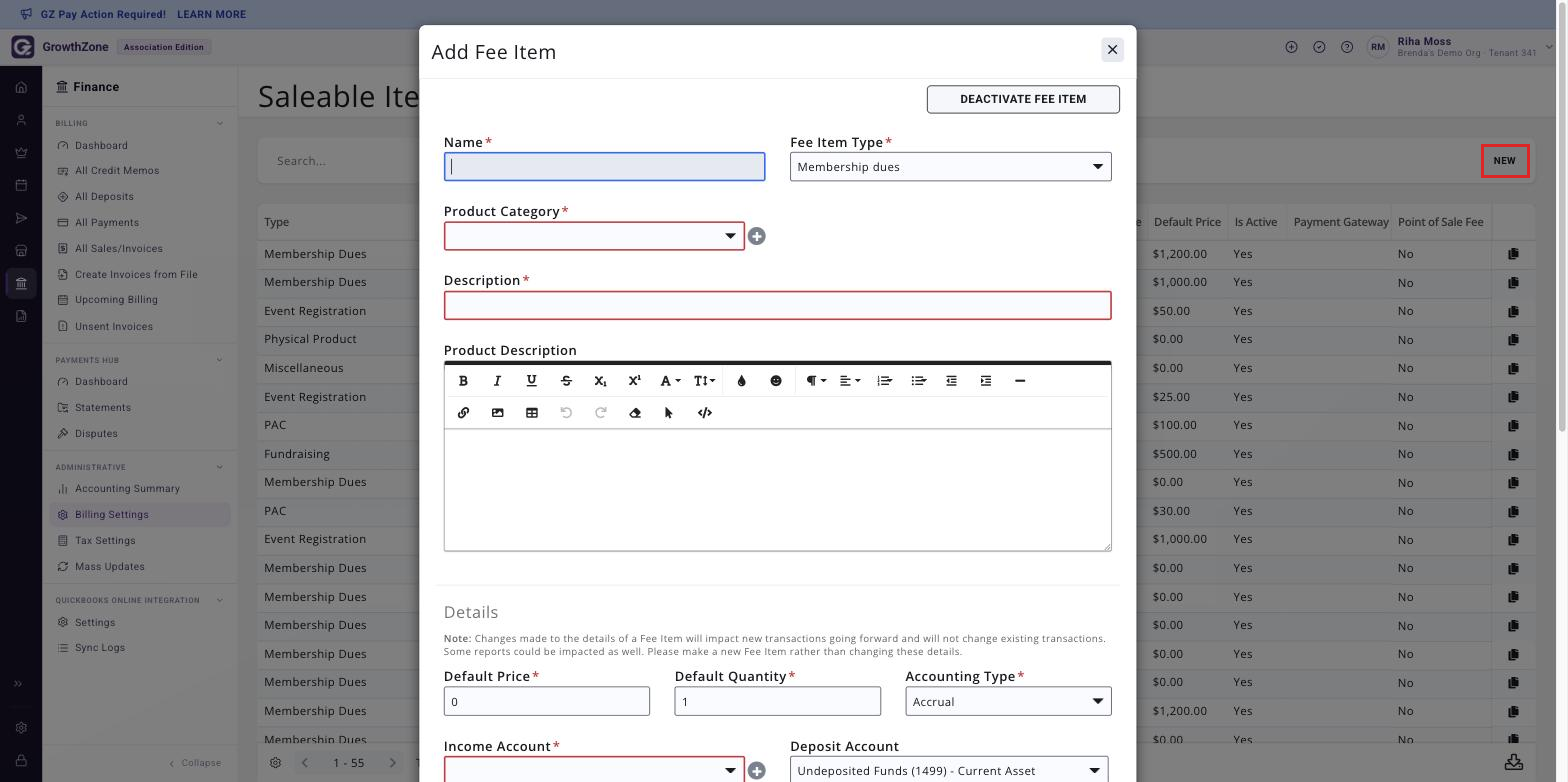Open the Product Category dropdown
The height and width of the screenshot is (782, 1568).
click(x=594, y=236)
